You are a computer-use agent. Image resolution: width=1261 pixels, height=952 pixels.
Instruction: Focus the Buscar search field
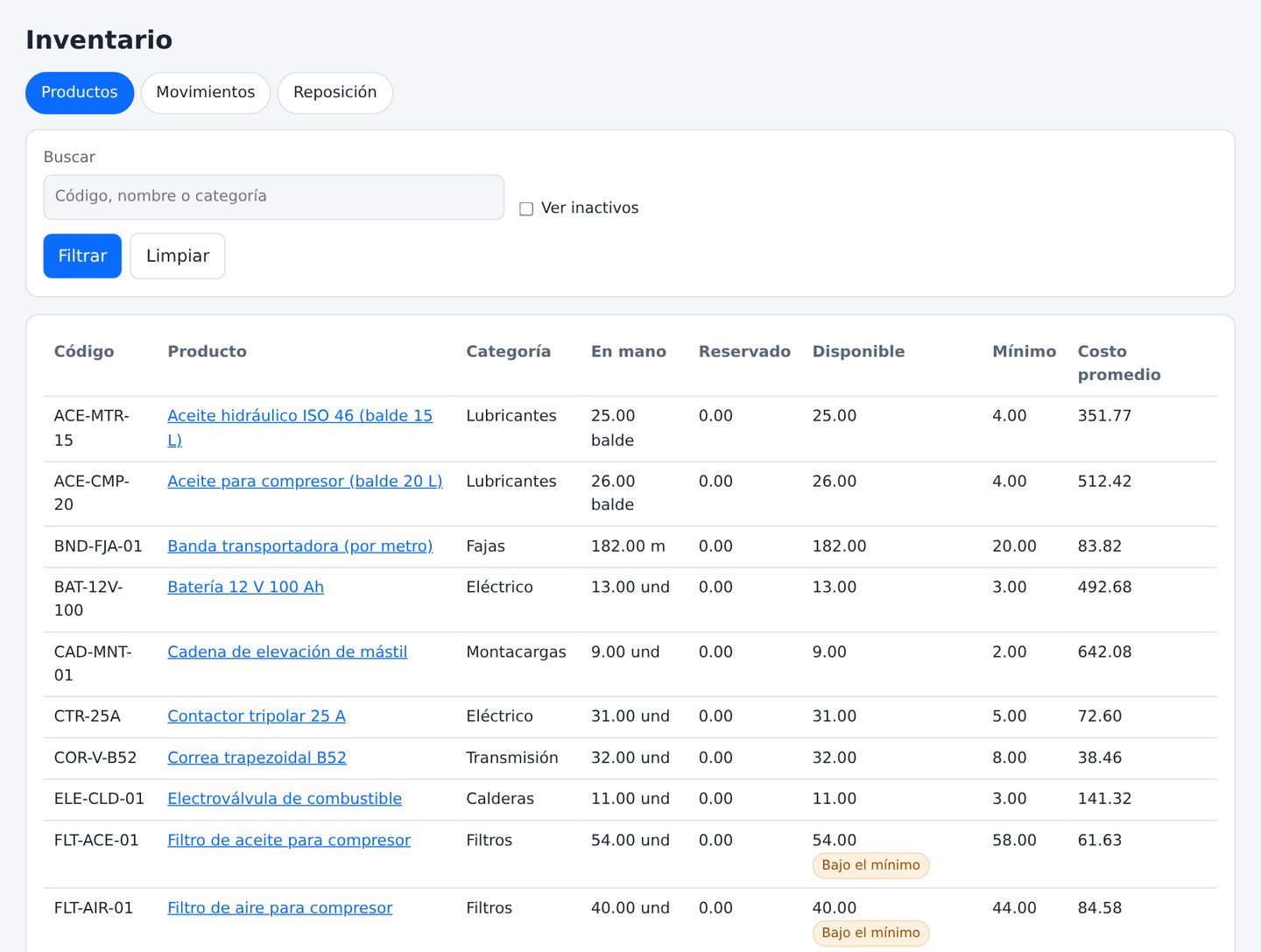[x=274, y=197]
